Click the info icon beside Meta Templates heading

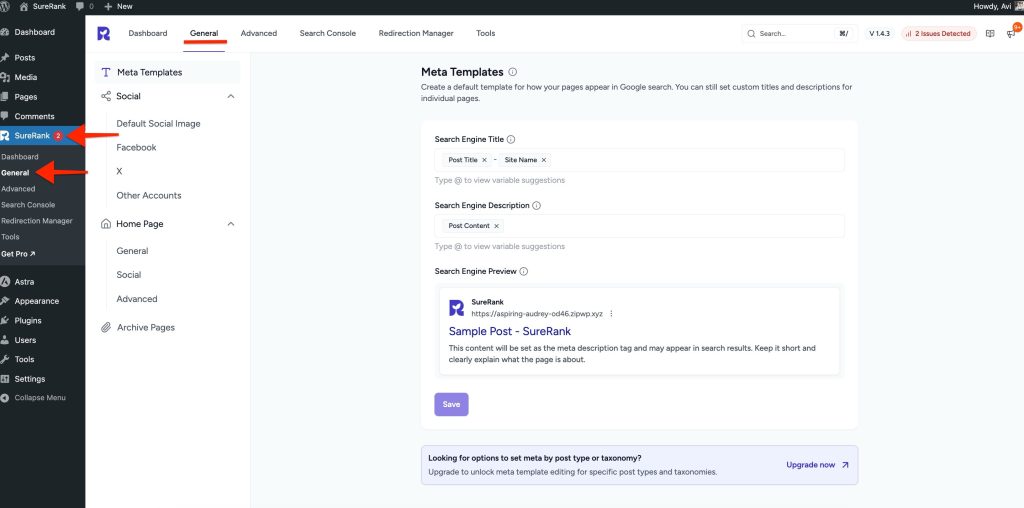click(513, 72)
